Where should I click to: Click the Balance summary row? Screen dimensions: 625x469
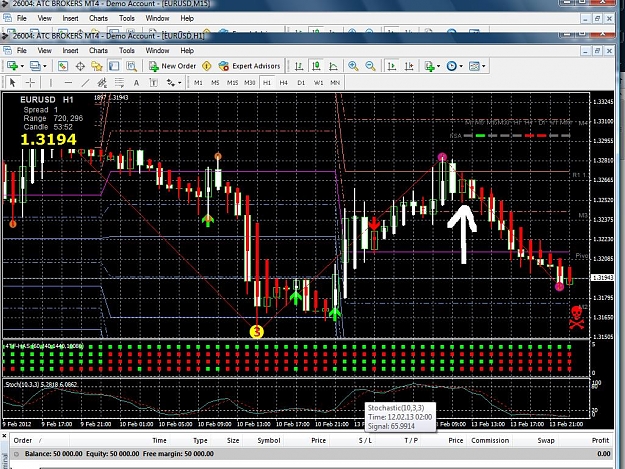click(x=312, y=454)
